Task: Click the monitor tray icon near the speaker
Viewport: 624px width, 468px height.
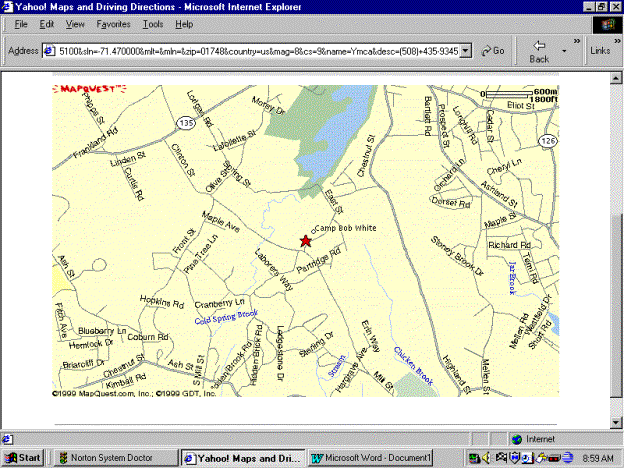Action: point(474,458)
